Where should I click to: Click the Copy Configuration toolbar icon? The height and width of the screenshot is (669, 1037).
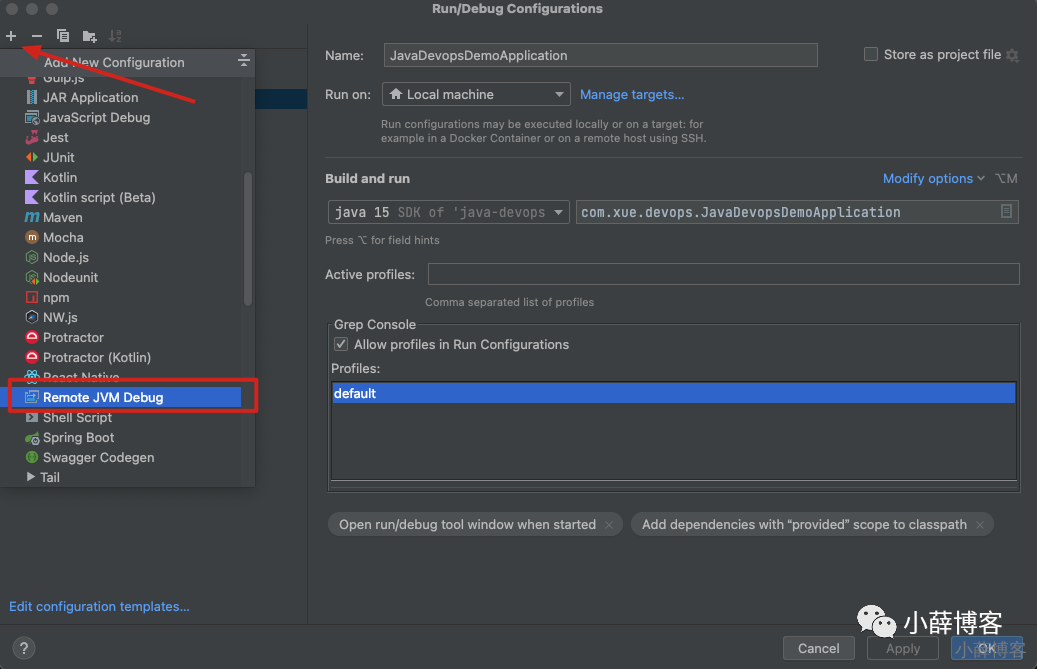click(x=63, y=36)
